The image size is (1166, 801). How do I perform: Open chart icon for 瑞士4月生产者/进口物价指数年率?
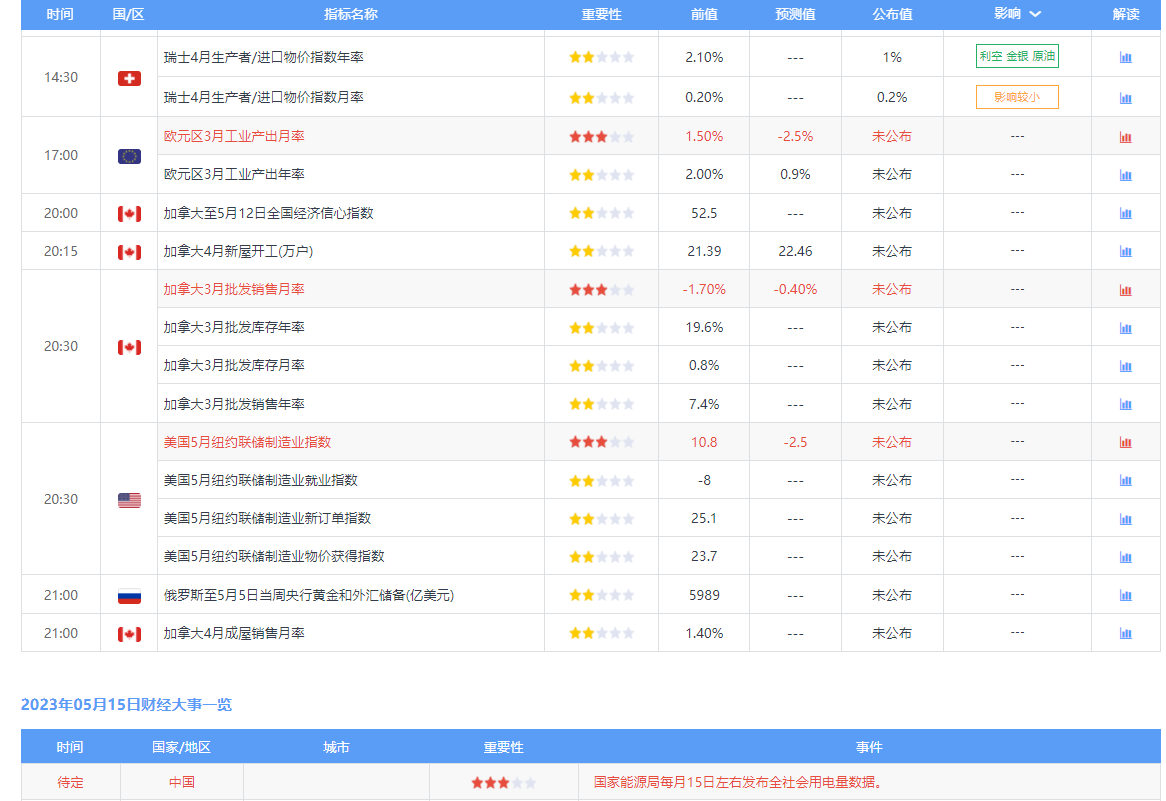[x=1126, y=57]
